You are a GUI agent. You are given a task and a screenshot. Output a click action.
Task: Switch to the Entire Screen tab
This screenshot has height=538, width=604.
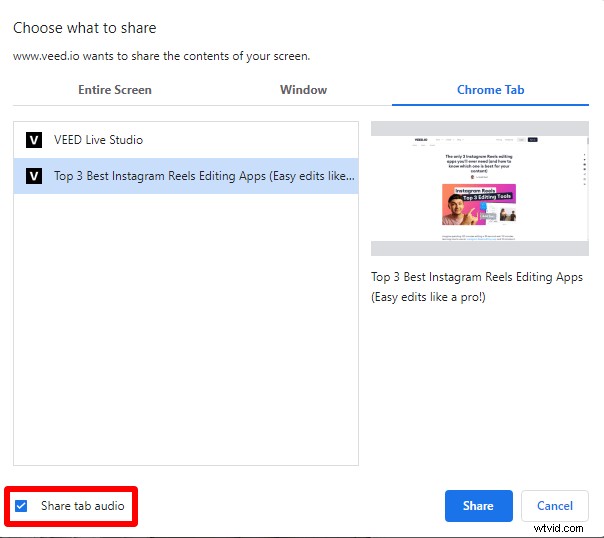(x=115, y=90)
